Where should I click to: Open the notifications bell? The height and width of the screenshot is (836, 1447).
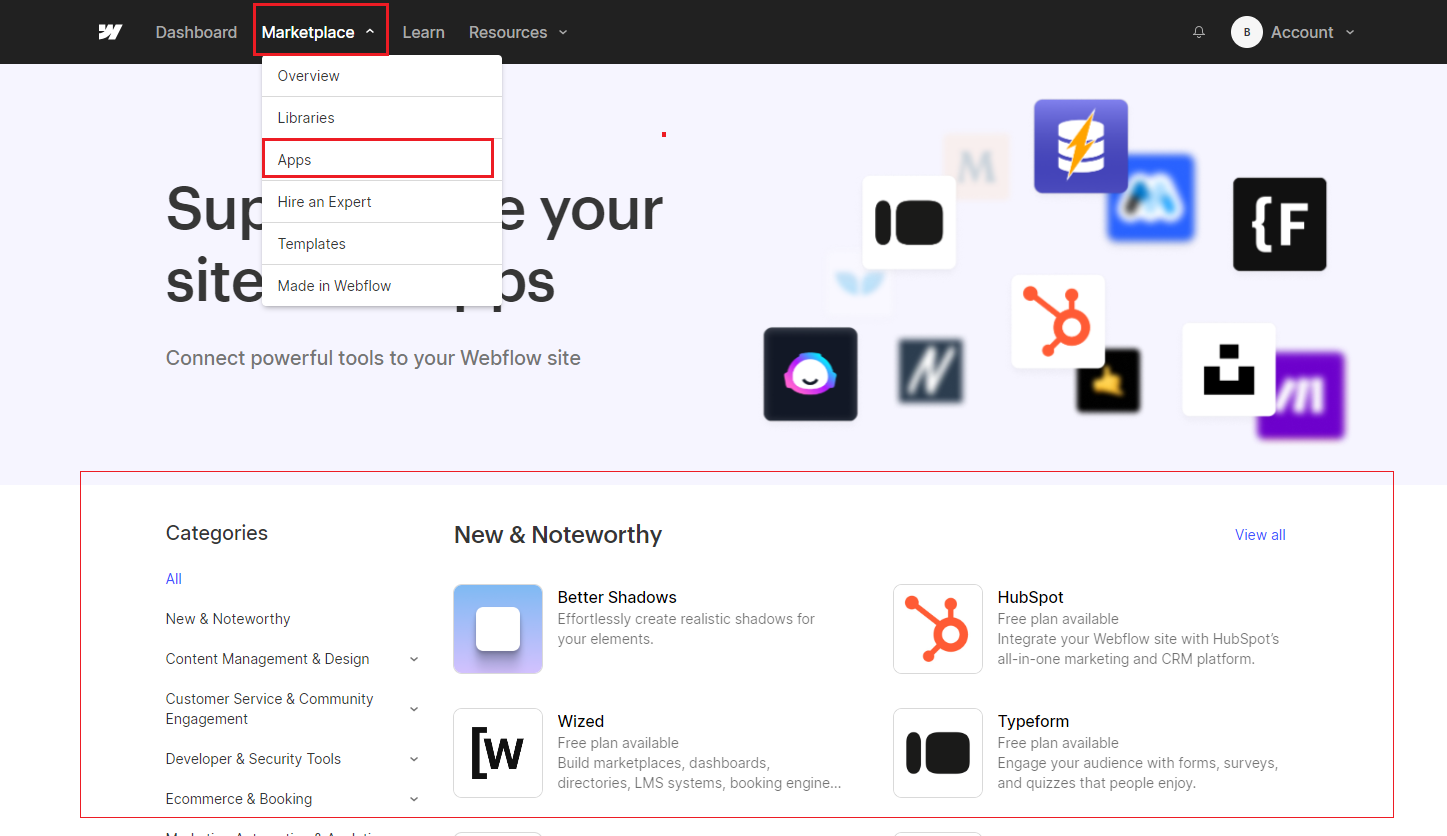1199,32
